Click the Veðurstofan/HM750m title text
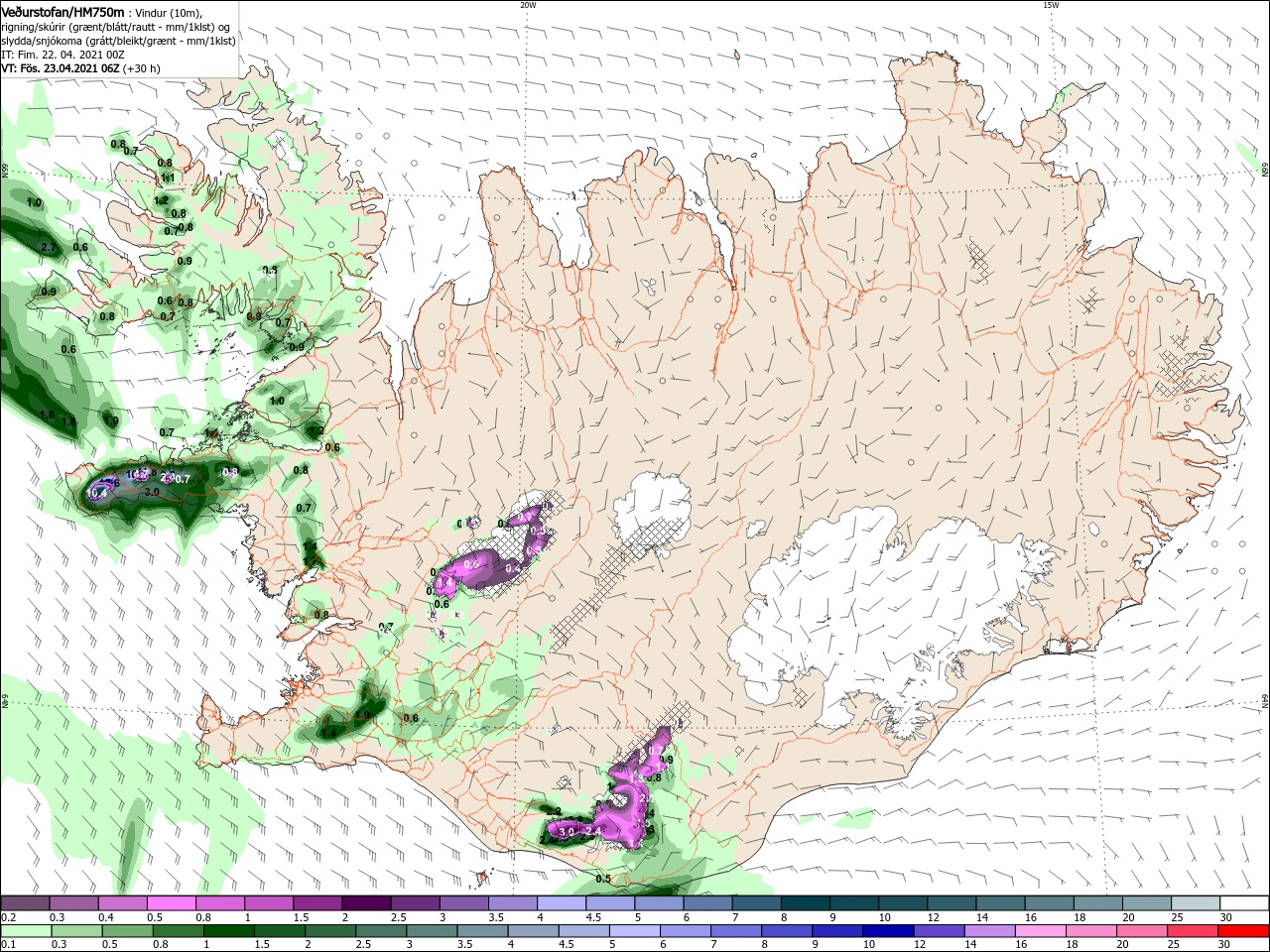The height and width of the screenshot is (952, 1270). 63,12
